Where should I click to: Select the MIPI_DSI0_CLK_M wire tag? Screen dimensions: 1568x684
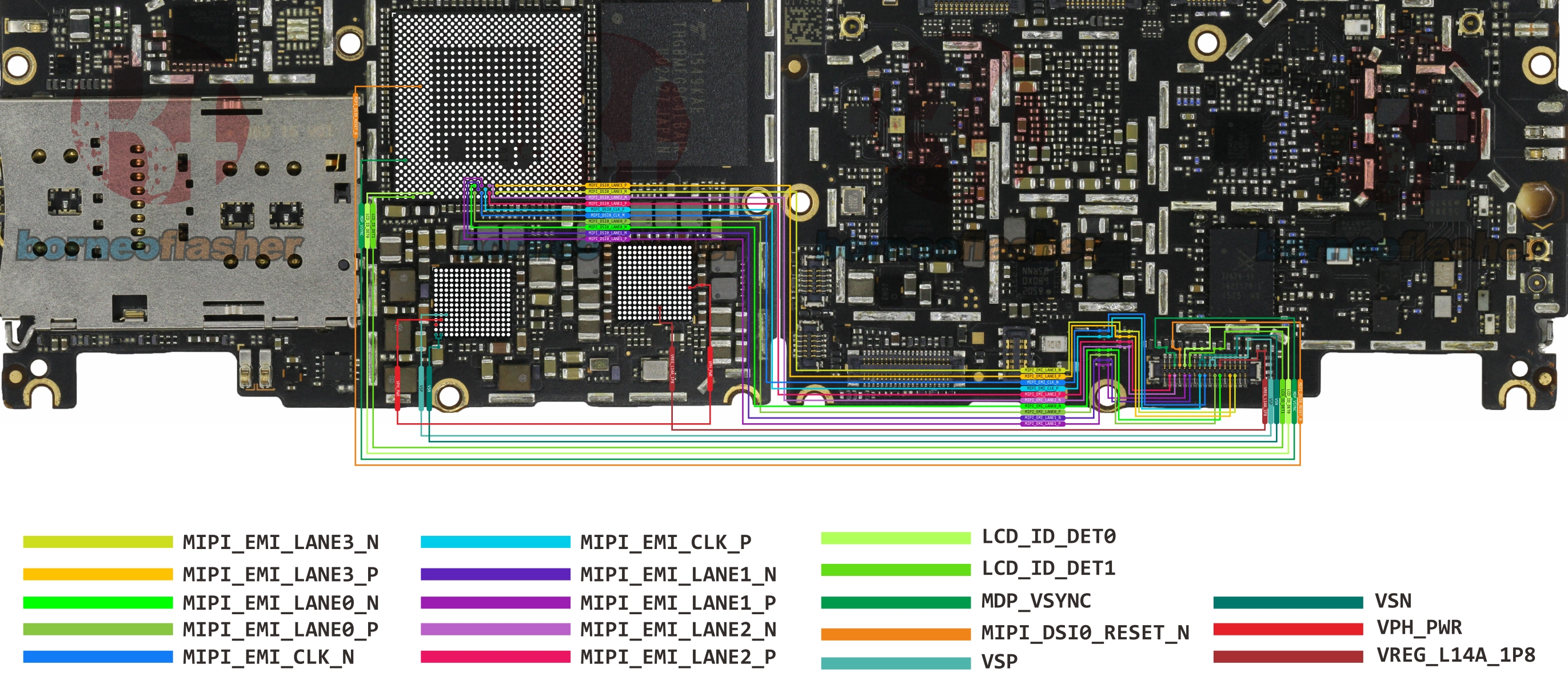[x=608, y=215]
